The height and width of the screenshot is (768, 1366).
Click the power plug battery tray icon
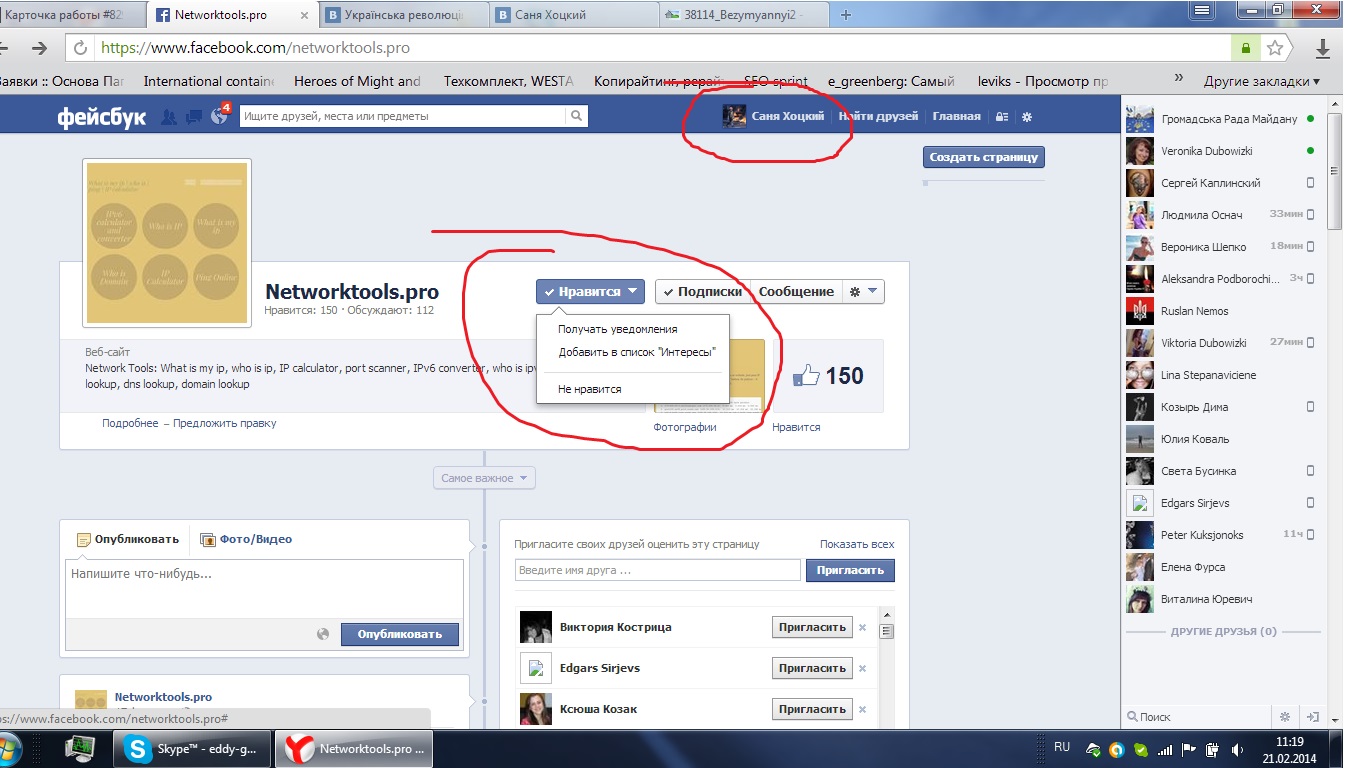click(1213, 749)
